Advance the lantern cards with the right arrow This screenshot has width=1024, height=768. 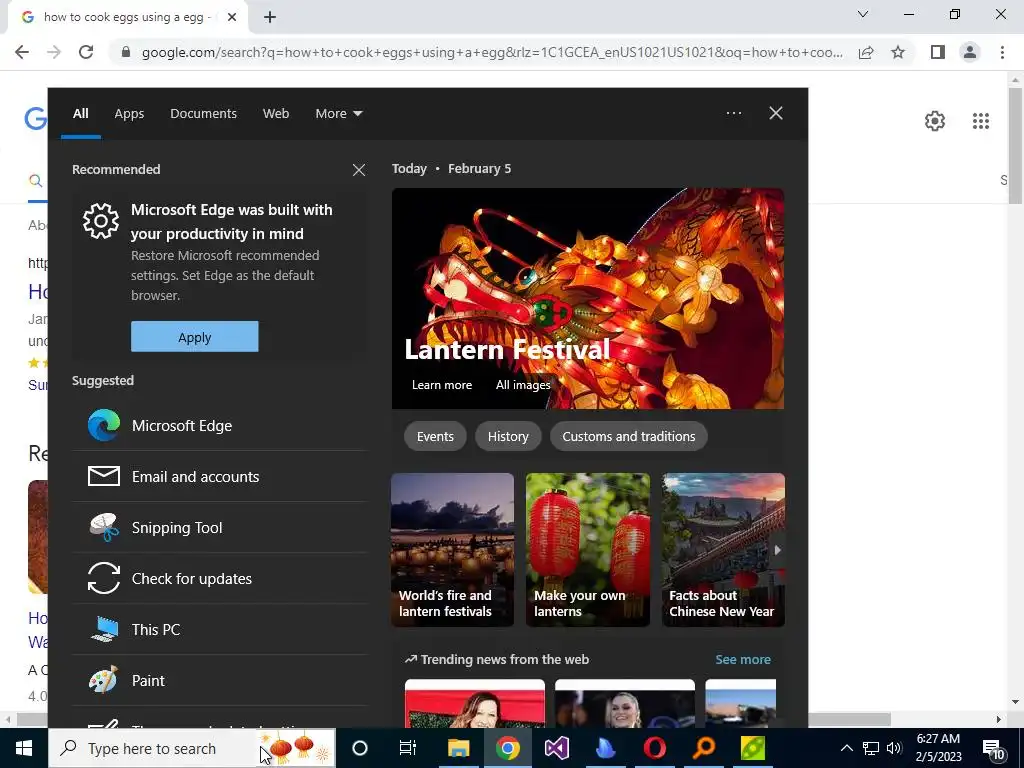(777, 550)
